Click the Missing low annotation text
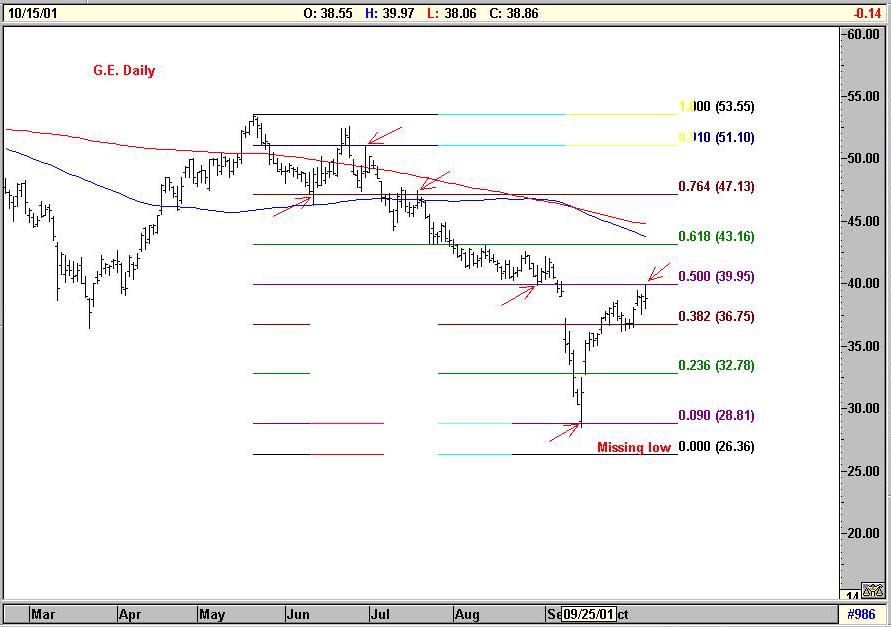 coord(634,447)
